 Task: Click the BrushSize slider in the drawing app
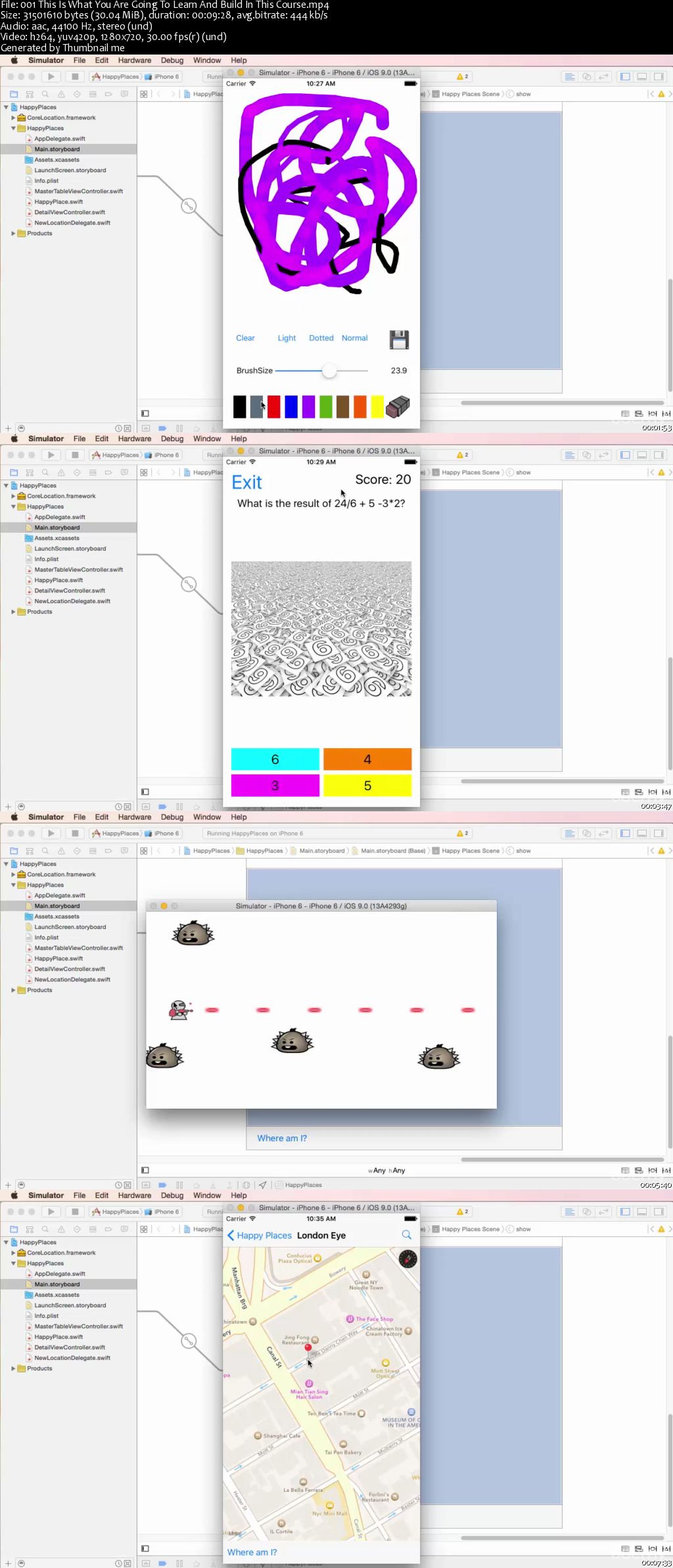(321, 370)
